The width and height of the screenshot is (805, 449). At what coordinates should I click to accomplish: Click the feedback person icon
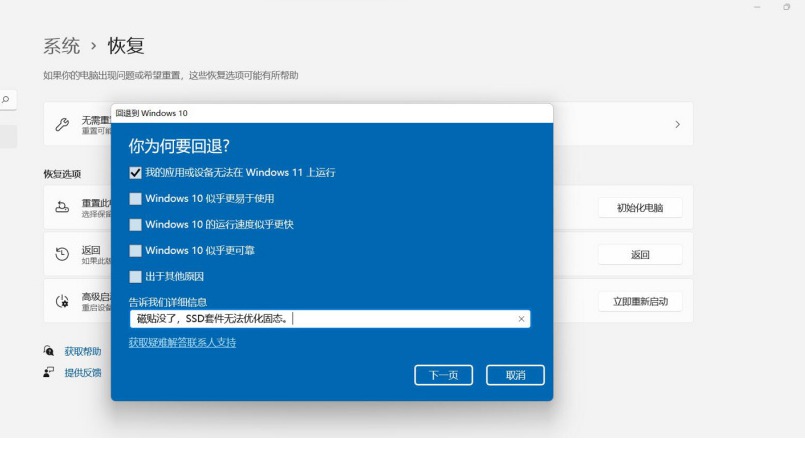click(49, 372)
